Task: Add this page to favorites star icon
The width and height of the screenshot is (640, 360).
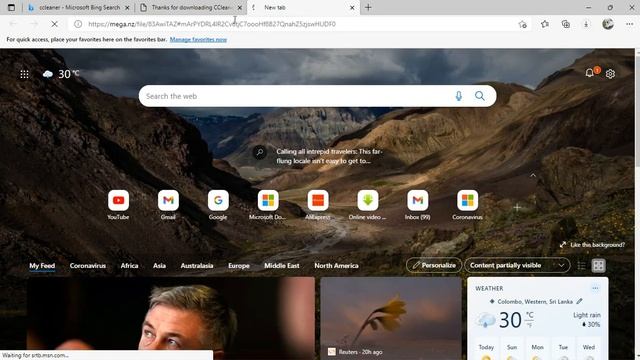Action: tap(522, 24)
